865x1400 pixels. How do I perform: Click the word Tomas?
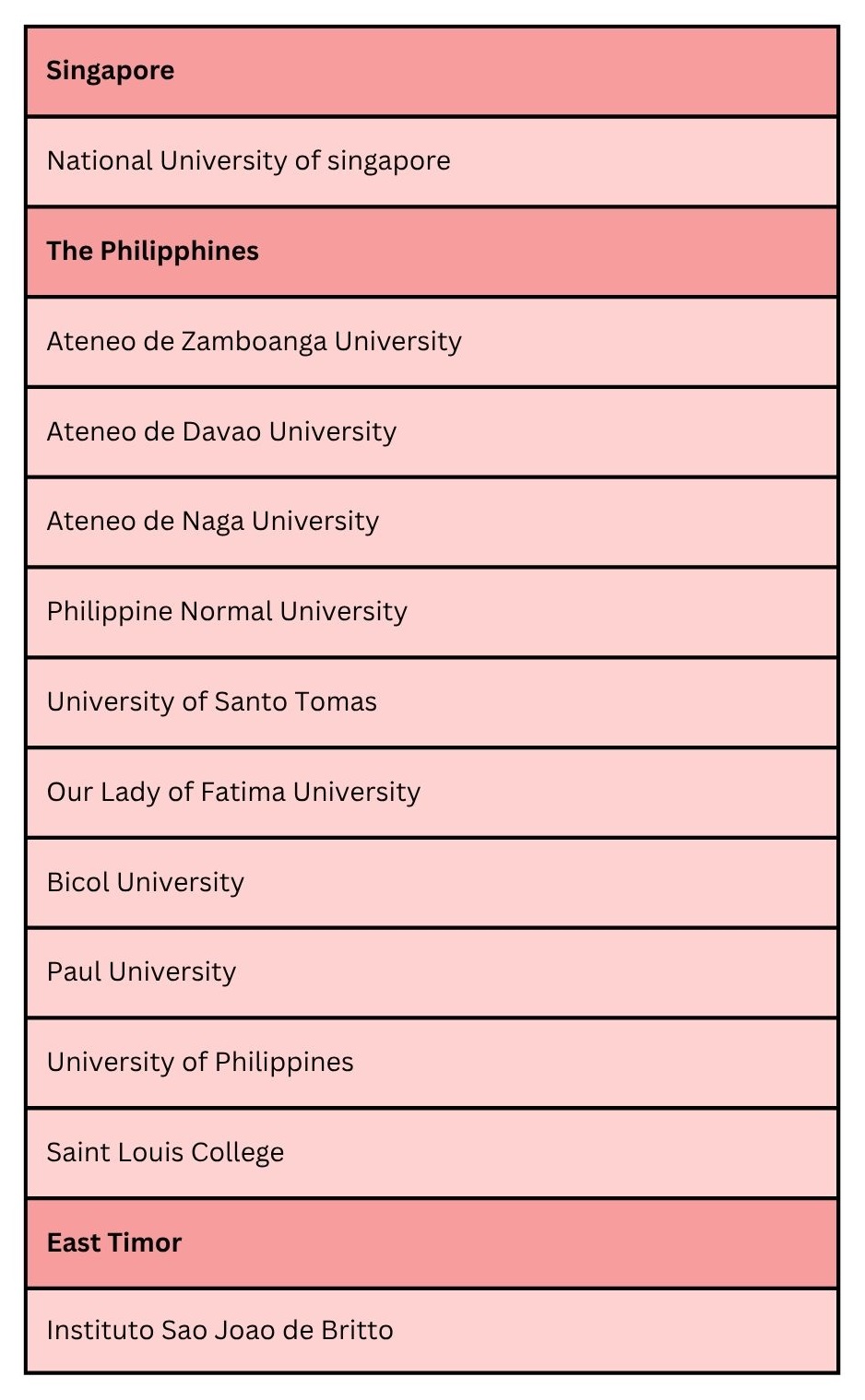point(340,702)
